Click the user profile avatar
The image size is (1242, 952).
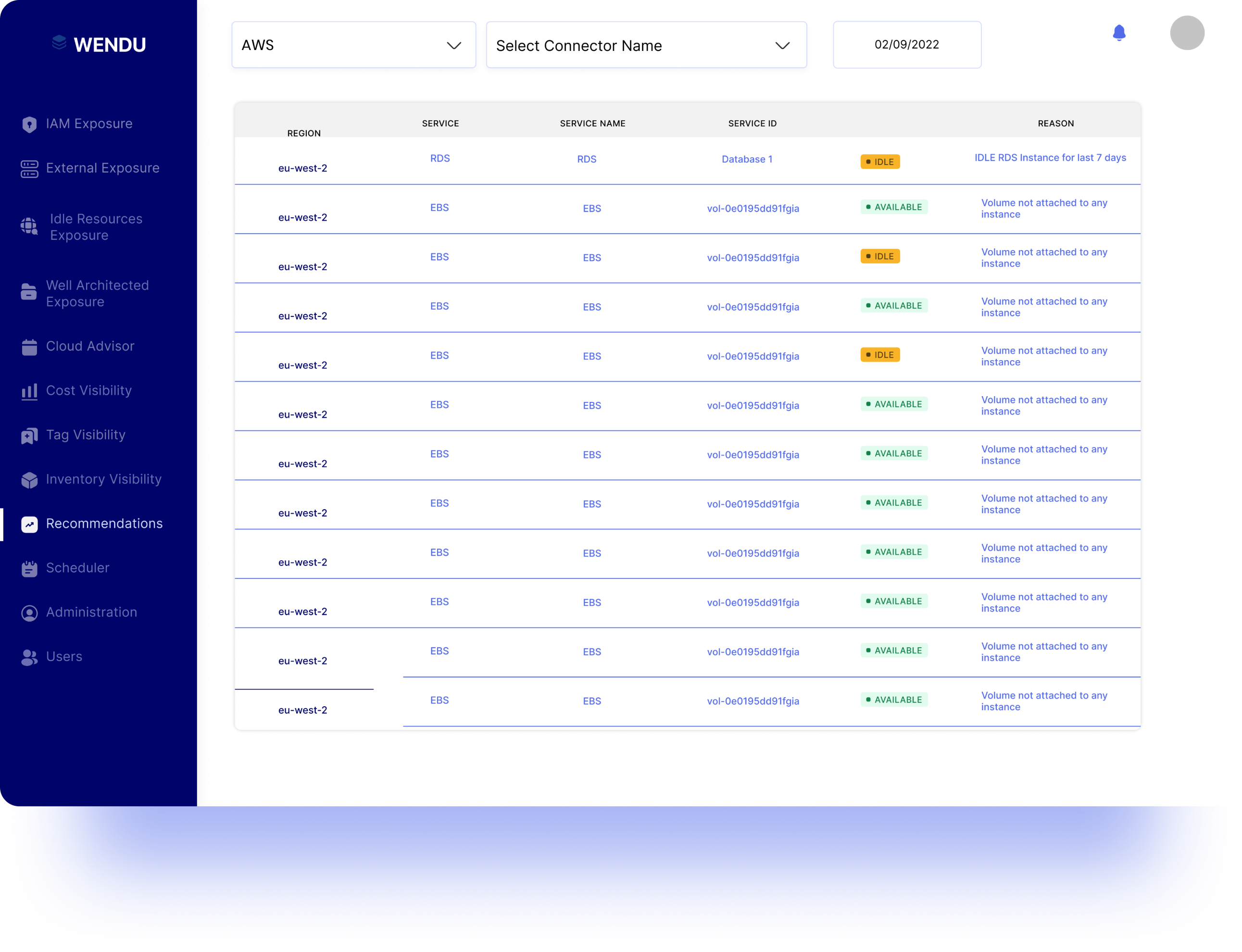coord(1187,33)
